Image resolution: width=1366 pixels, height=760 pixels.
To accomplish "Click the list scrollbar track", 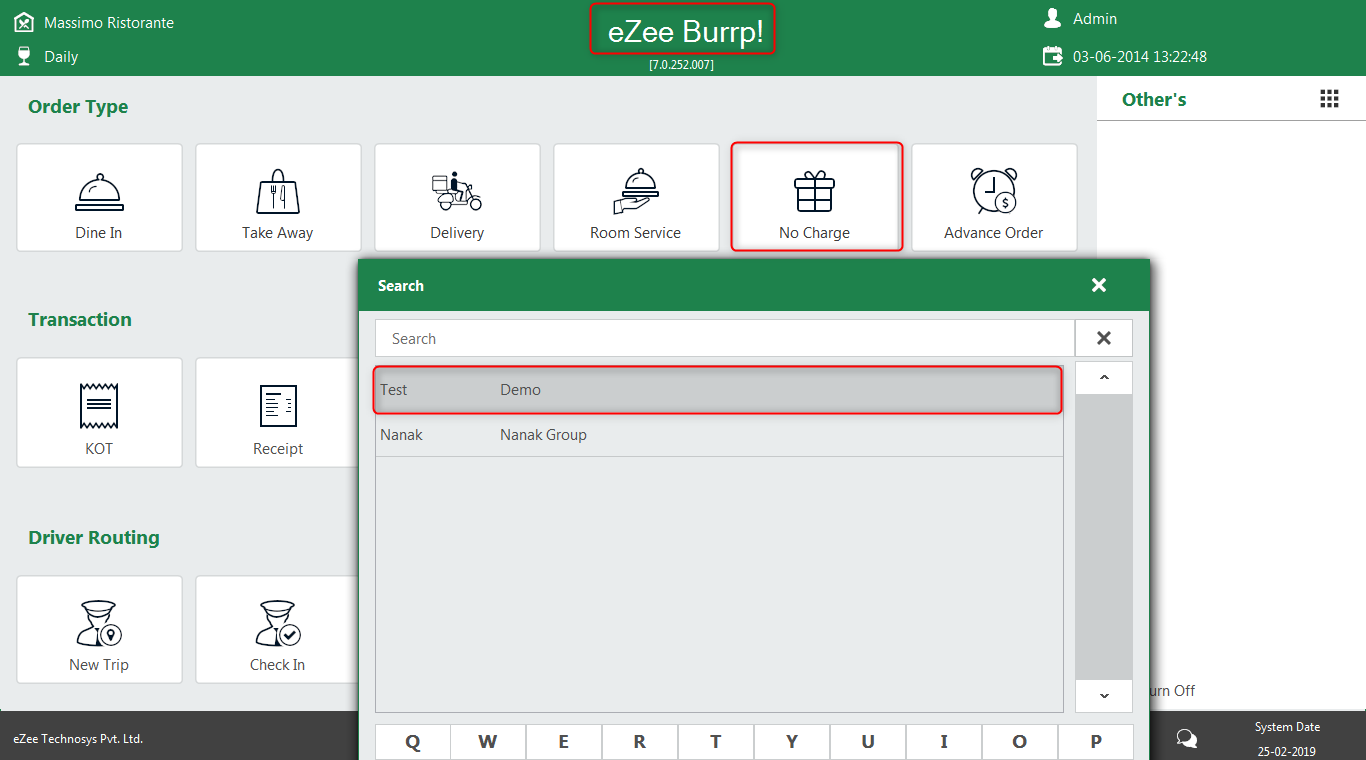I will coord(1104,537).
